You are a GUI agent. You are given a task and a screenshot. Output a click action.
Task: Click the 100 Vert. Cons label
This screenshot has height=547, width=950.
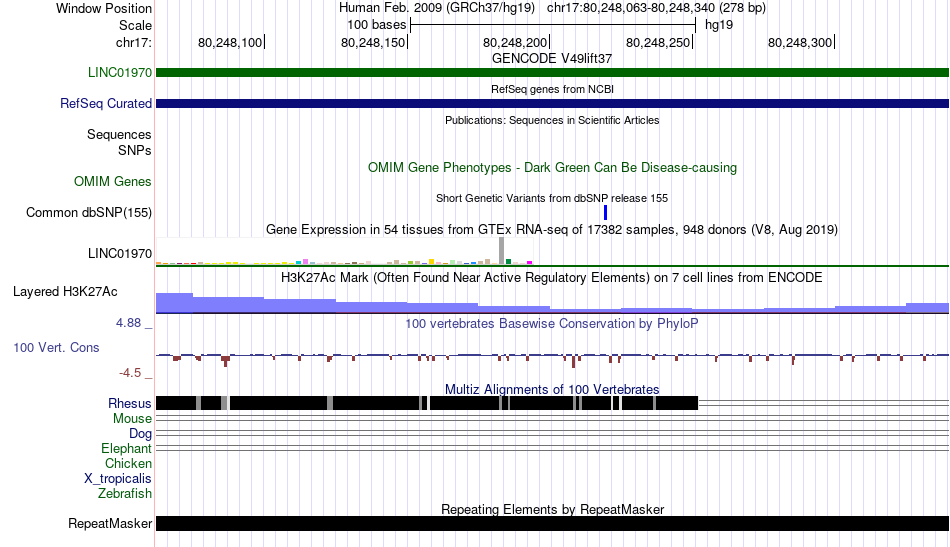[x=56, y=347]
